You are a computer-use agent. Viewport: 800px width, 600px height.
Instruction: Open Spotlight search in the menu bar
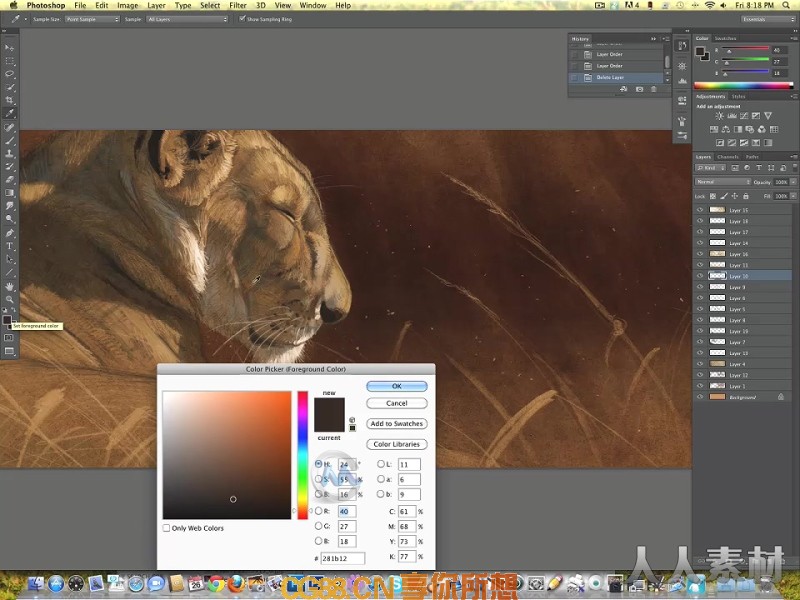786,5
